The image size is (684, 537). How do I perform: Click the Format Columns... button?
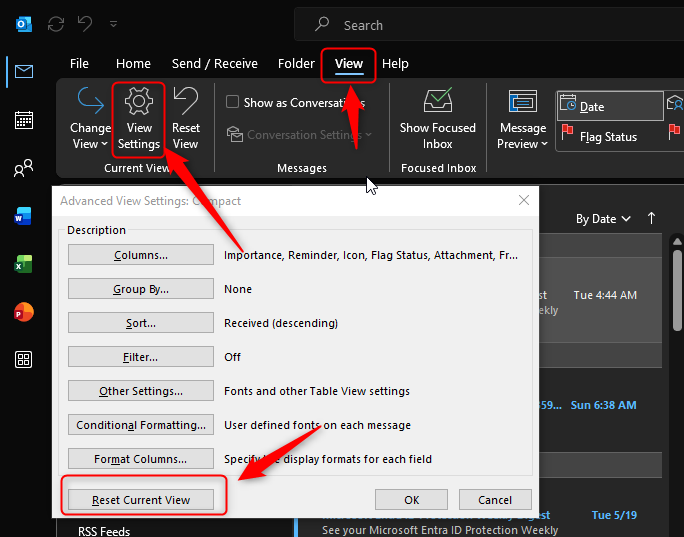141,459
